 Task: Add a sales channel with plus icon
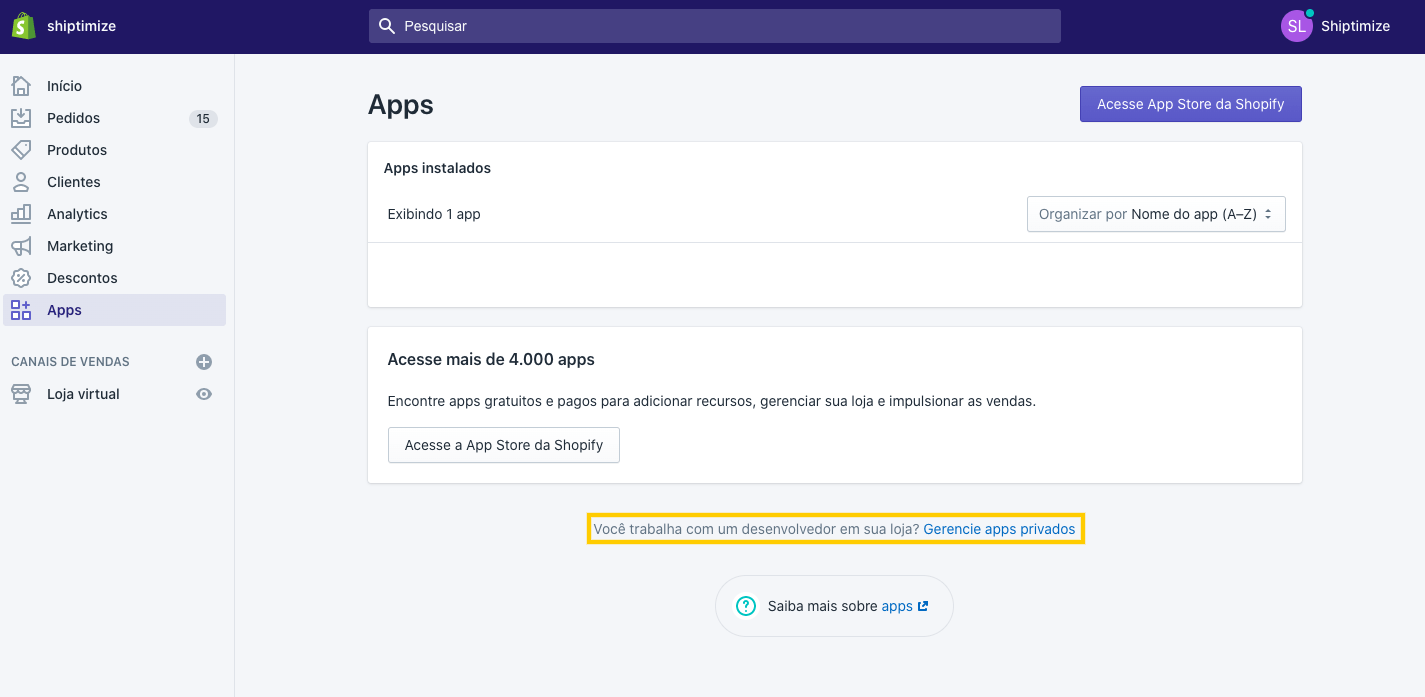[x=204, y=362]
